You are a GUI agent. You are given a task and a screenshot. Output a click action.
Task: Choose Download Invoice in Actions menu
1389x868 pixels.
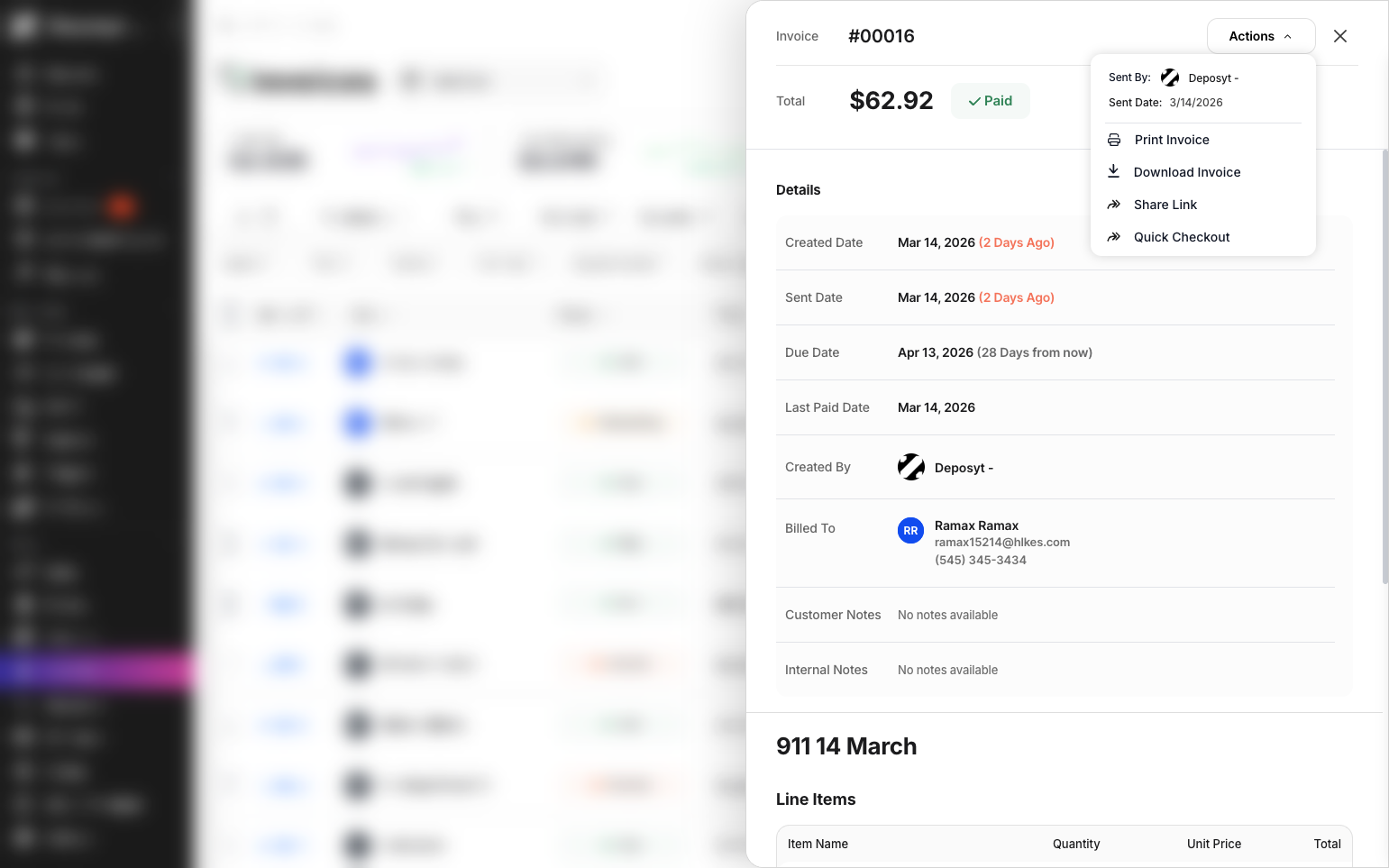pyautogui.click(x=1203, y=172)
